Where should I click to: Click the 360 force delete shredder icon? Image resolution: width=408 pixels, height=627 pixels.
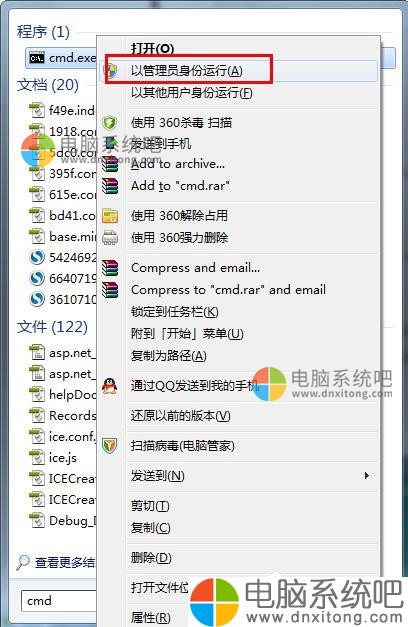pos(110,238)
